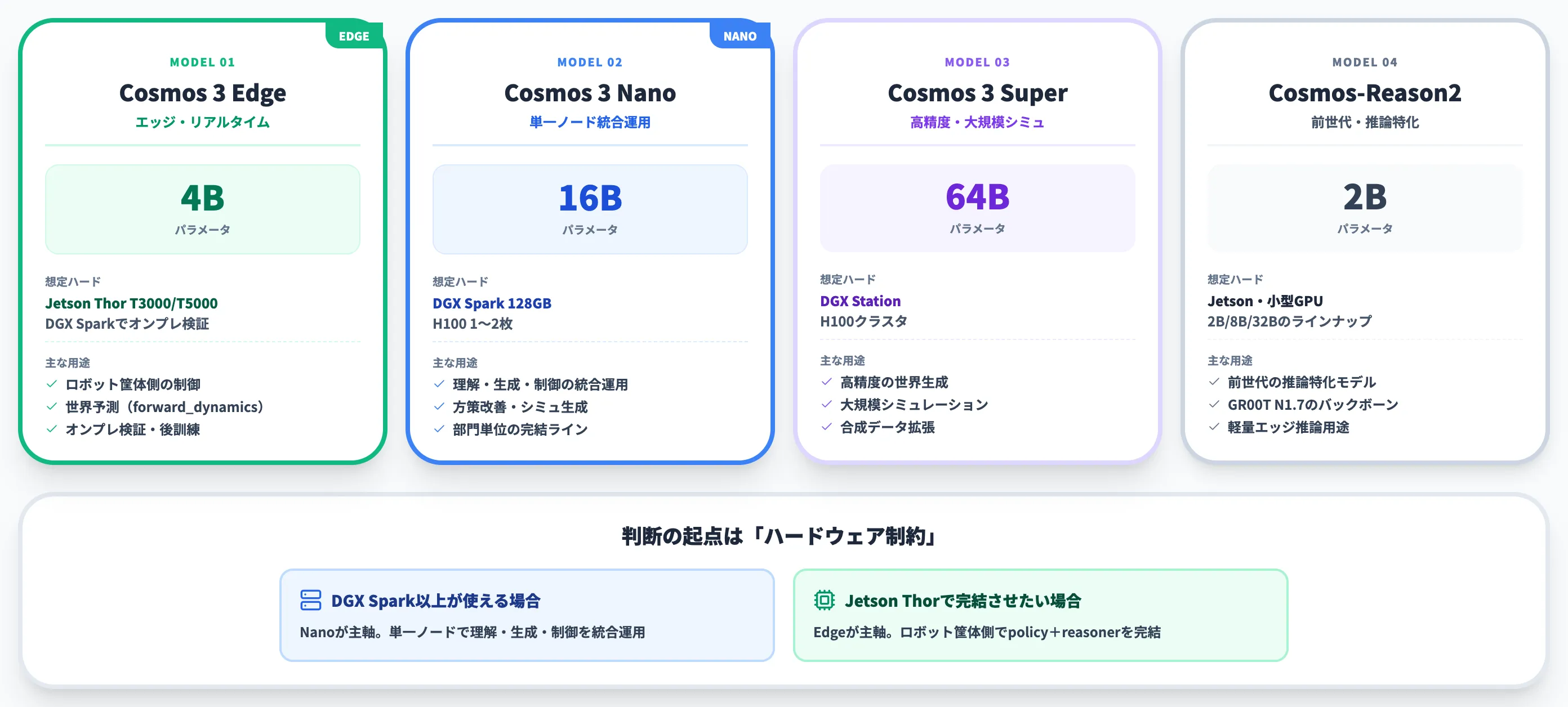The image size is (1568, 707).
Task: Click the checkmark icon next to 合成データ拡張
Action: click(826, 427)
